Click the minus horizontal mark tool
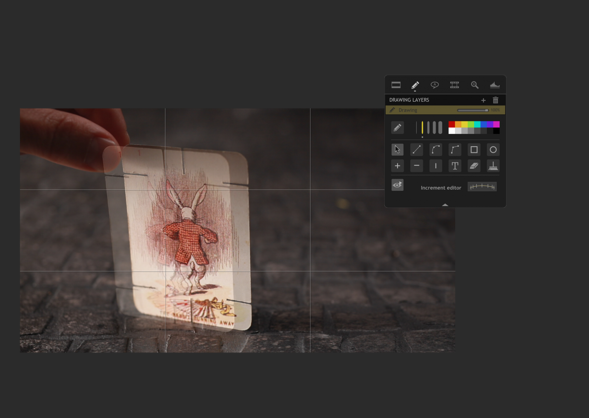589x418 pixels. tap(417, 166)
